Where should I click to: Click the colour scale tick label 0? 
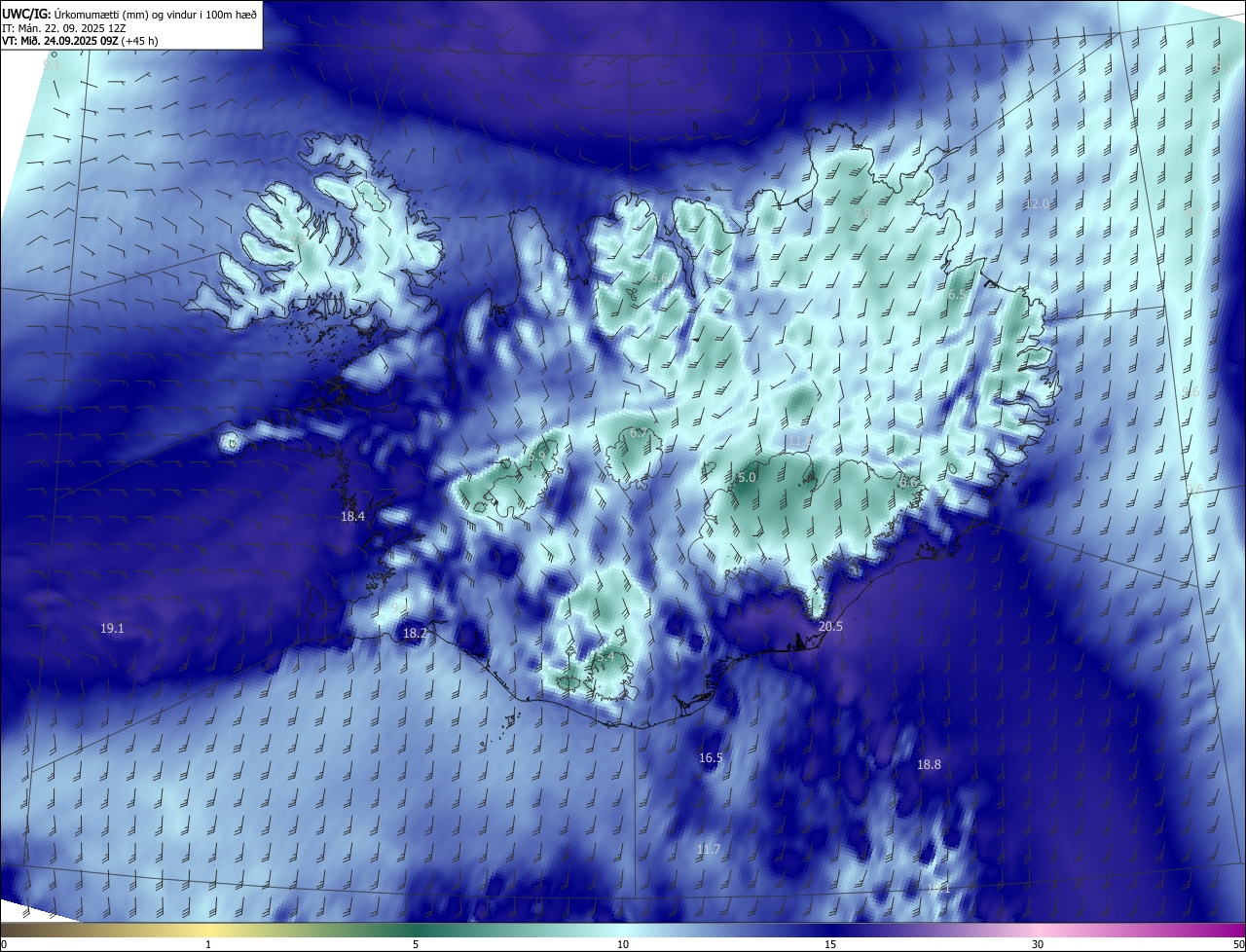point(4,944)
